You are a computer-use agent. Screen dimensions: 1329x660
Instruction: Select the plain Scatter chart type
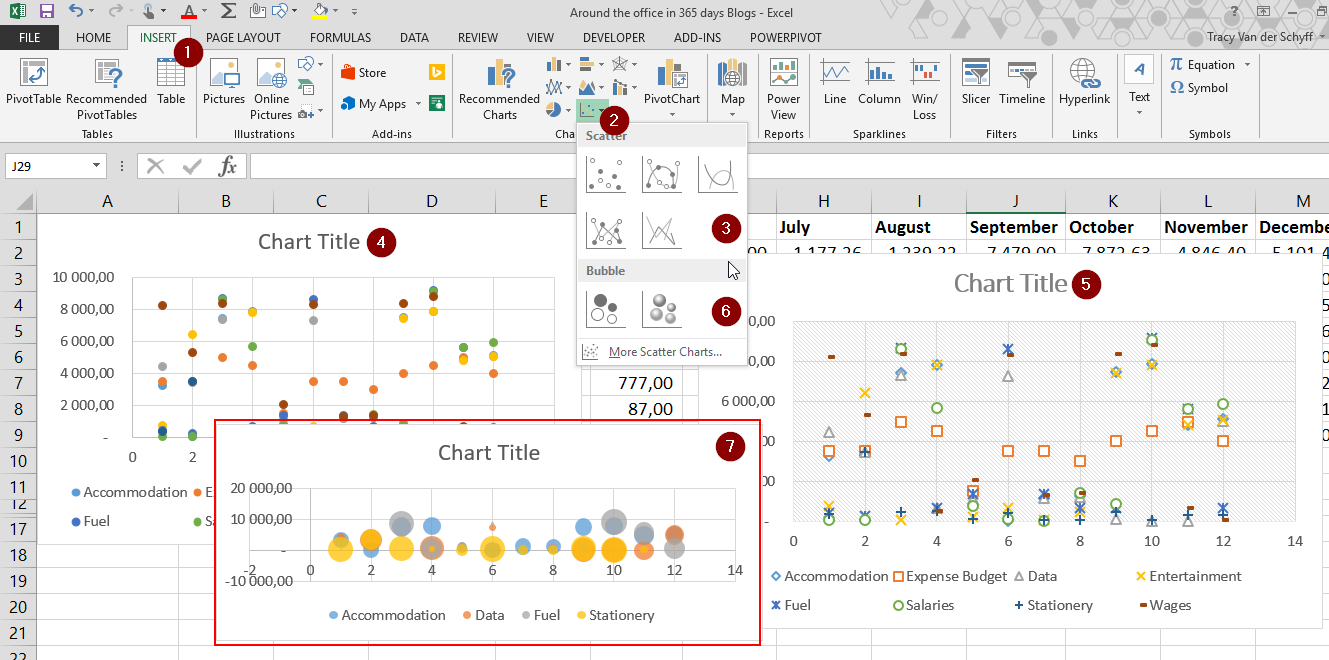pyautogui.click(x=606, y=174)
